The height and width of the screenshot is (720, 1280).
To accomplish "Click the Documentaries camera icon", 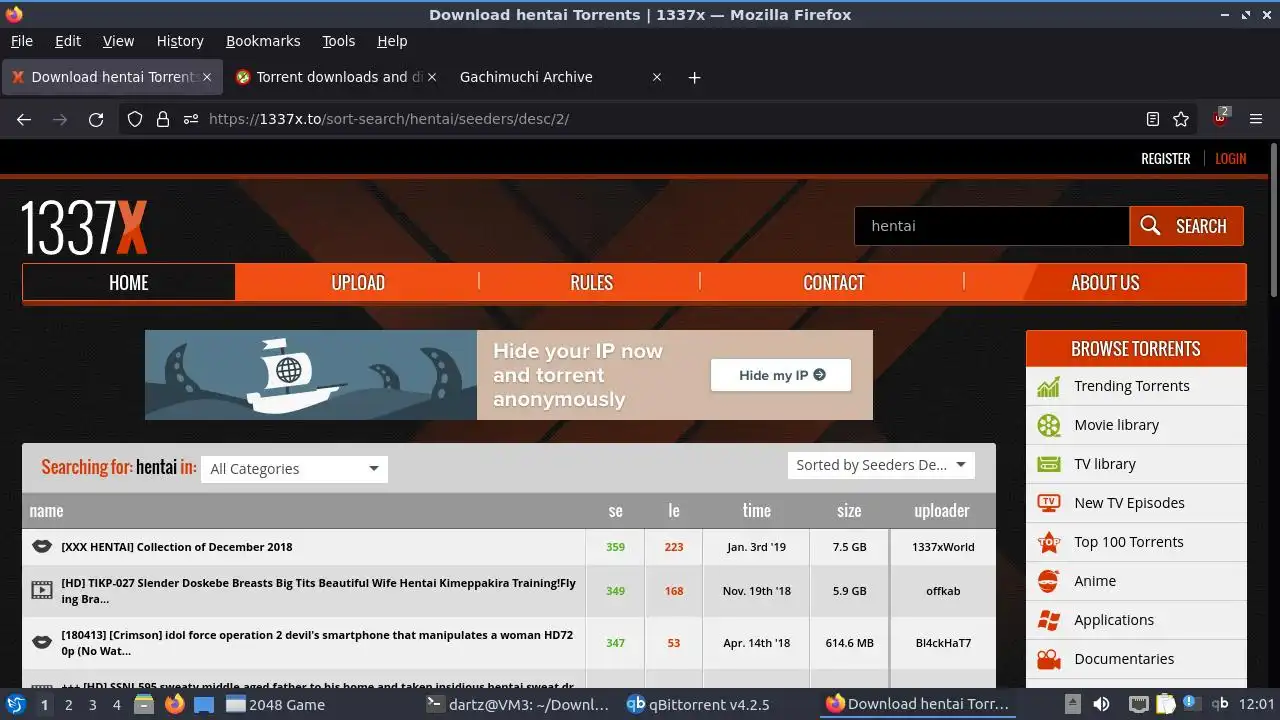I will (x=1048, y=659).
